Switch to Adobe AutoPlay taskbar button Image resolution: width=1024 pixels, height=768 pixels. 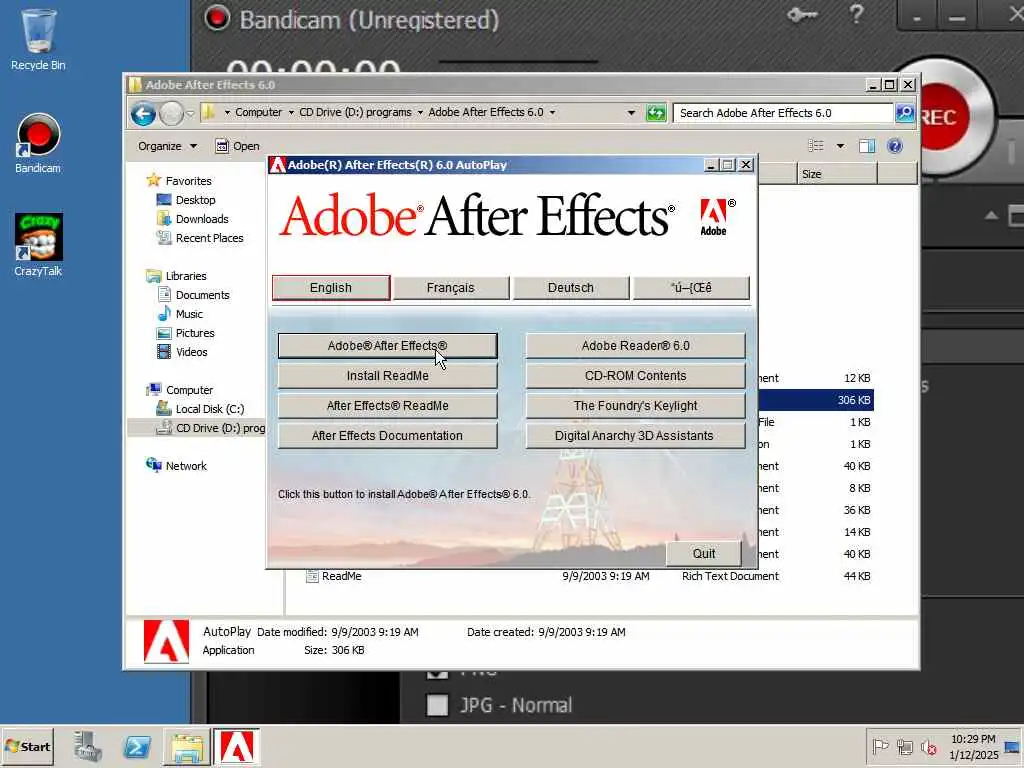236,746
